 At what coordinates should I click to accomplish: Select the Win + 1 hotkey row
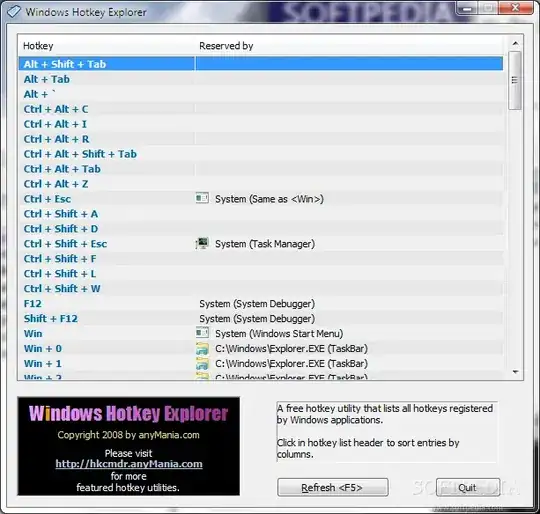pyautogui.click(x=261, y=364)
